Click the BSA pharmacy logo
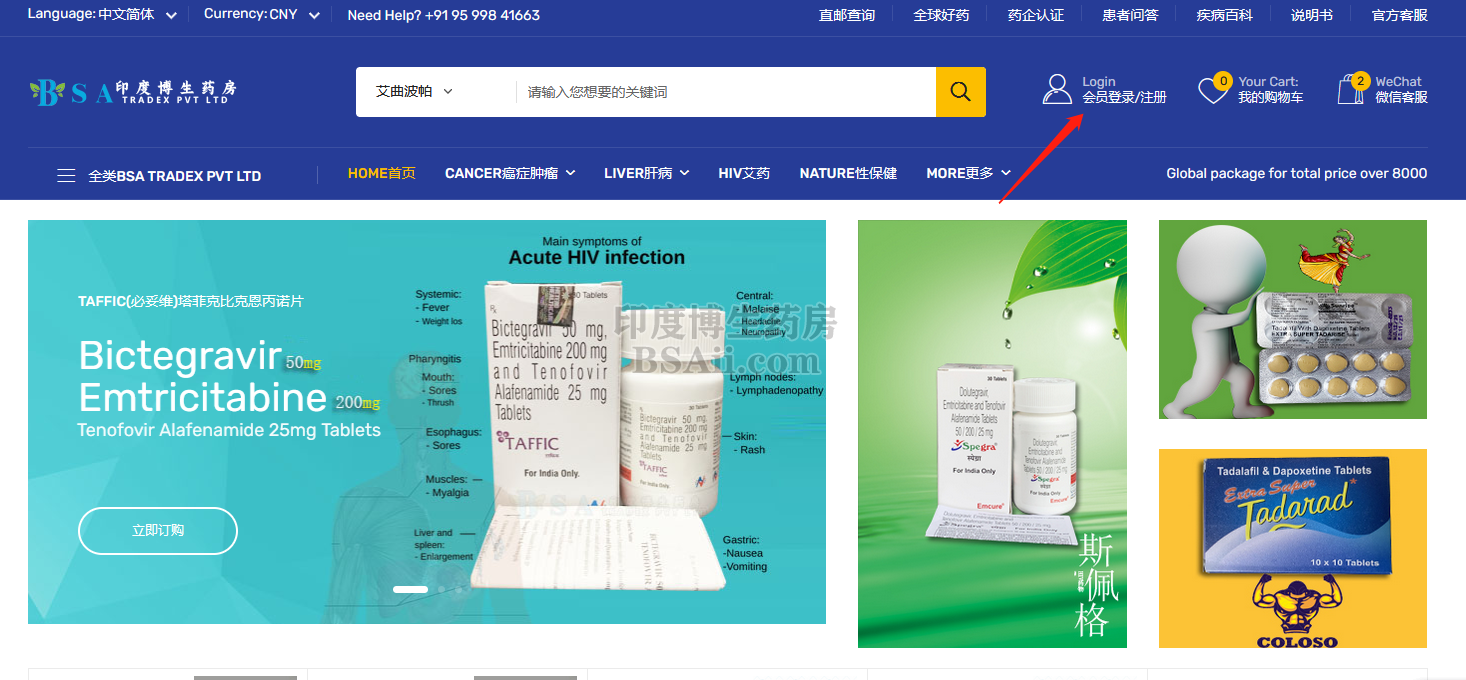The image size is (1466, 680). tap(133, 92)
